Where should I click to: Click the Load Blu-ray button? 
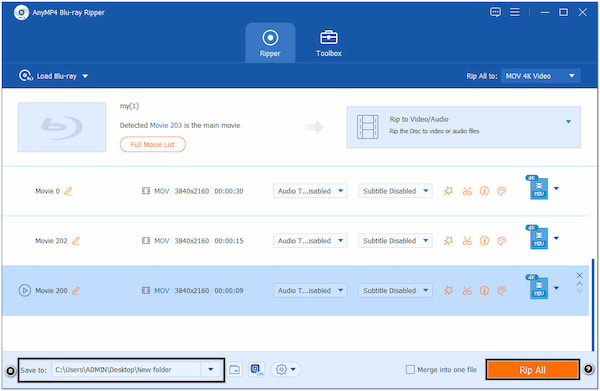coord(48,76)
